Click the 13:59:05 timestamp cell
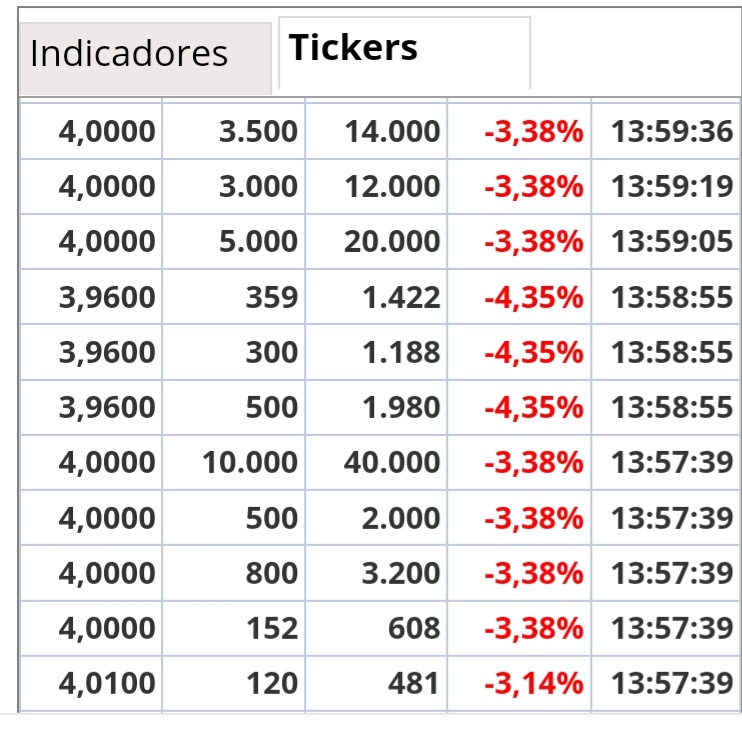The image size is (742, 735). click(x=666, y=241)
